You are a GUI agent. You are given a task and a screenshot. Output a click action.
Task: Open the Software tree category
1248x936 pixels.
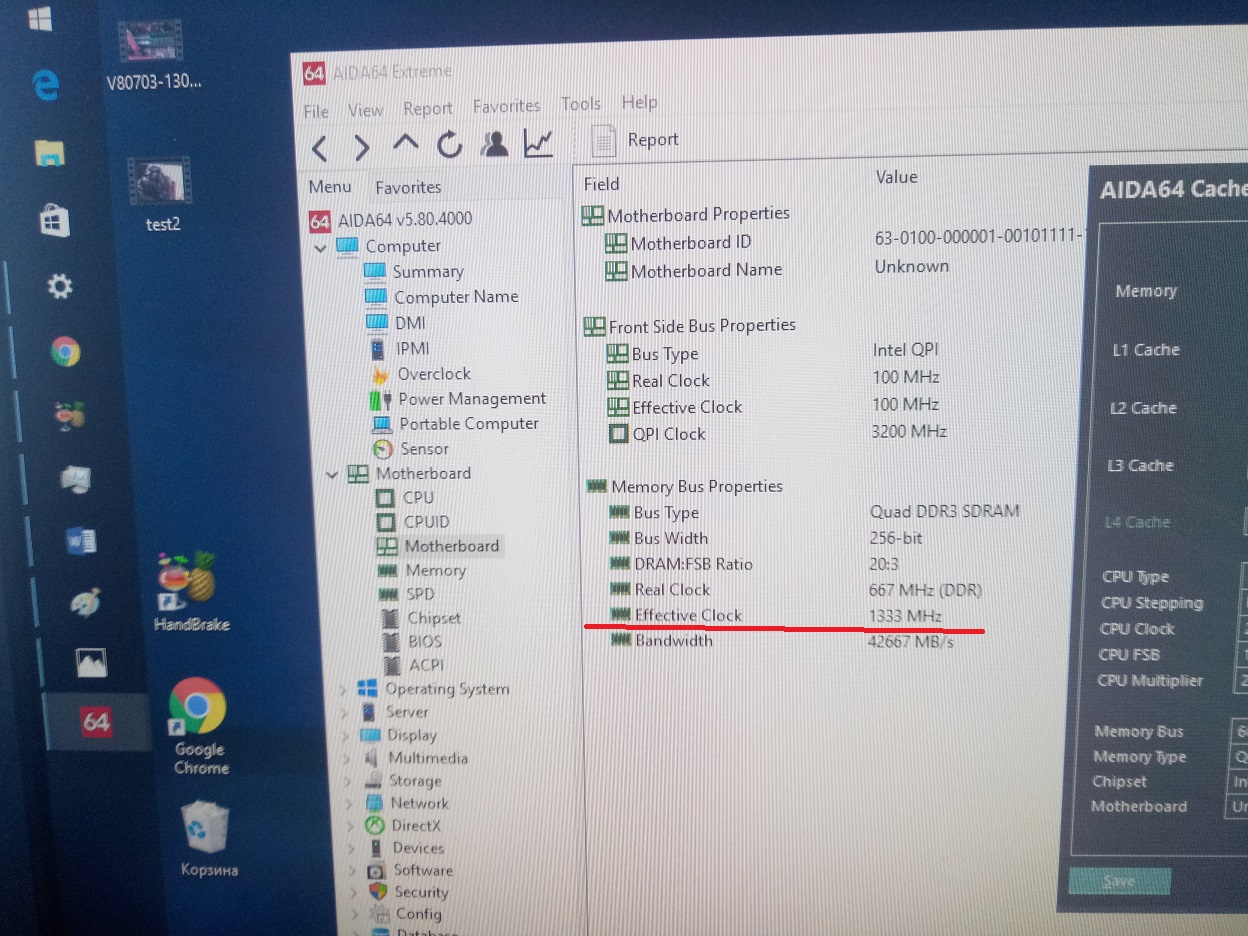pyautogui.click(x=411, y=870)
